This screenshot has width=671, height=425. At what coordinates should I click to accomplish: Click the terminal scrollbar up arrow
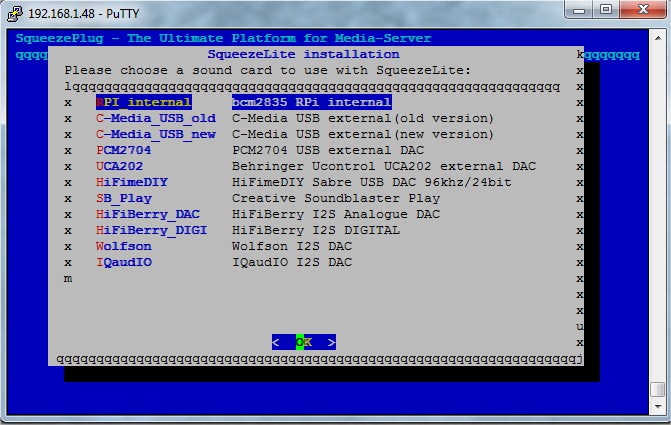[657, 38]
